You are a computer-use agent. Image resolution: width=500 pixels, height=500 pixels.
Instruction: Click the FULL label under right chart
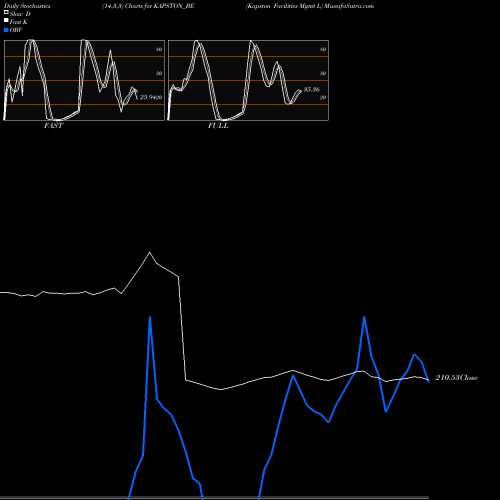218,126
